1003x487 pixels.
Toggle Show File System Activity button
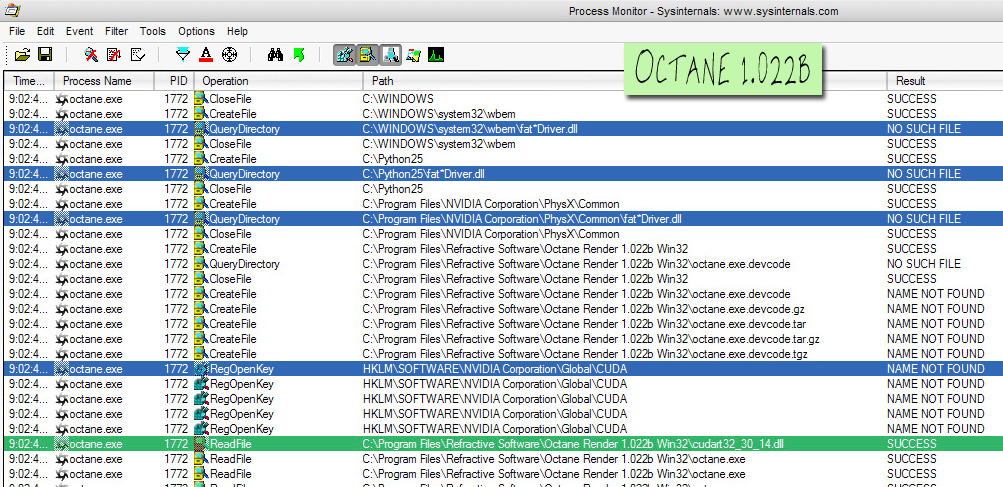tap(367, 55)
